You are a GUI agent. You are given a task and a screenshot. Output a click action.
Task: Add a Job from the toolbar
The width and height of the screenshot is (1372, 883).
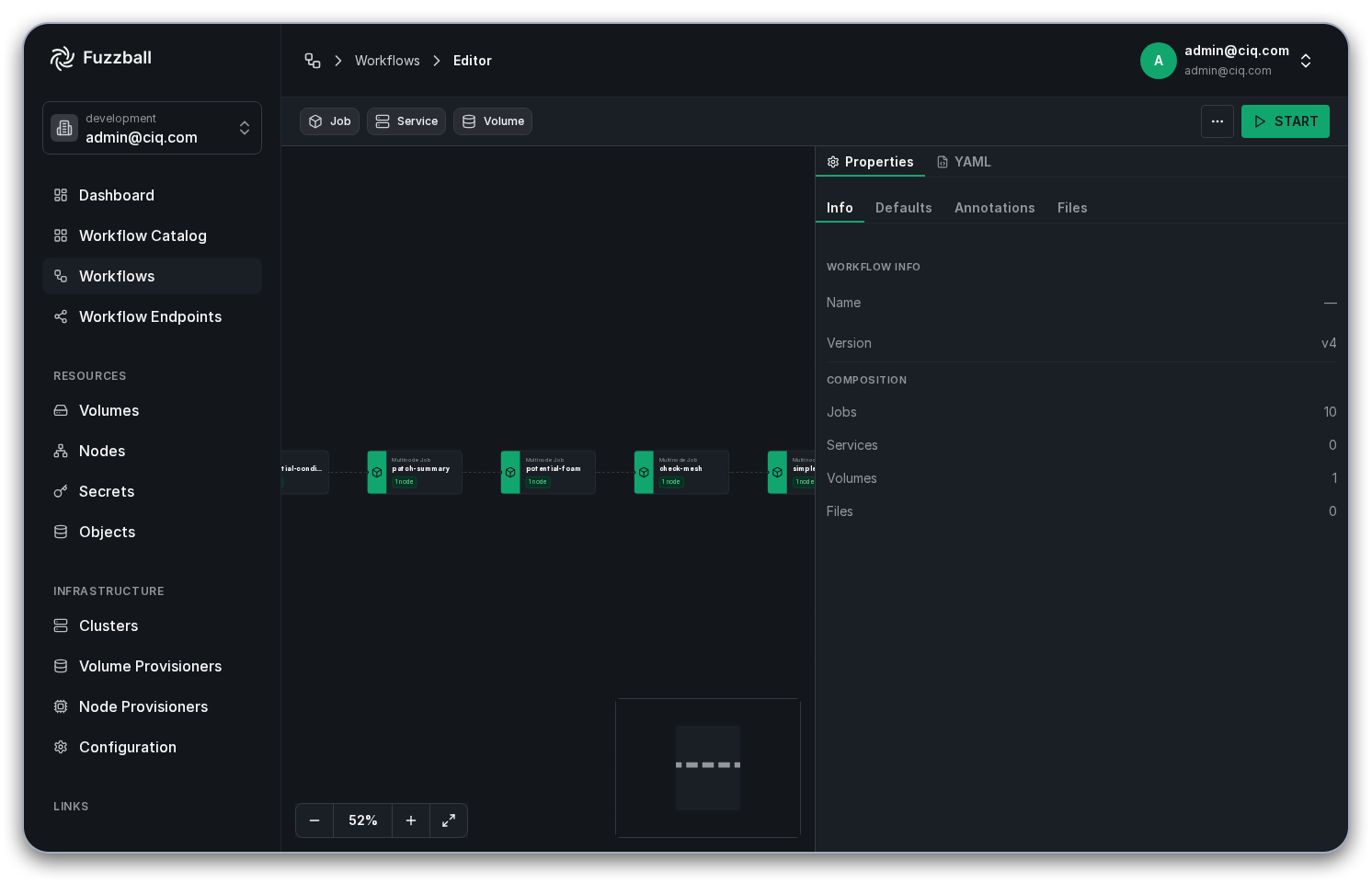(329, 121)
